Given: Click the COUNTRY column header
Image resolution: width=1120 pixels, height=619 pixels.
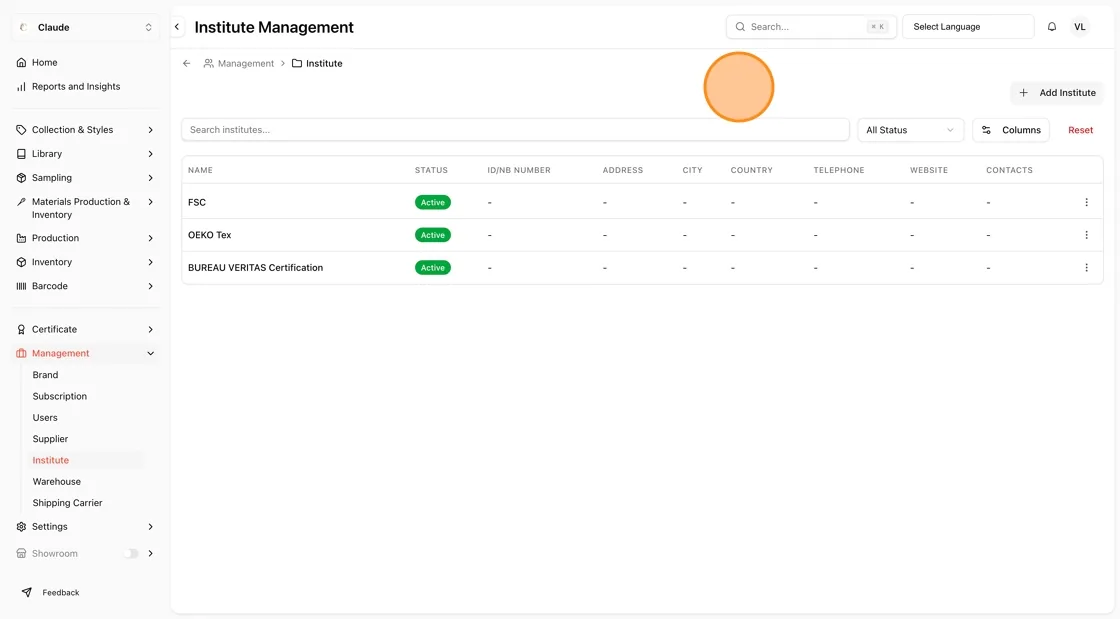Looking at the screenshot, I should pos(751,170).
